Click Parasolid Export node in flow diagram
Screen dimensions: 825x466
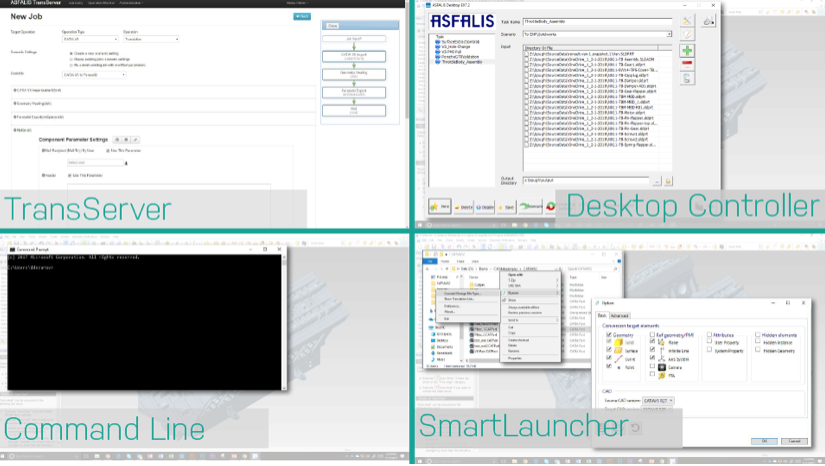tap(354, 93)
